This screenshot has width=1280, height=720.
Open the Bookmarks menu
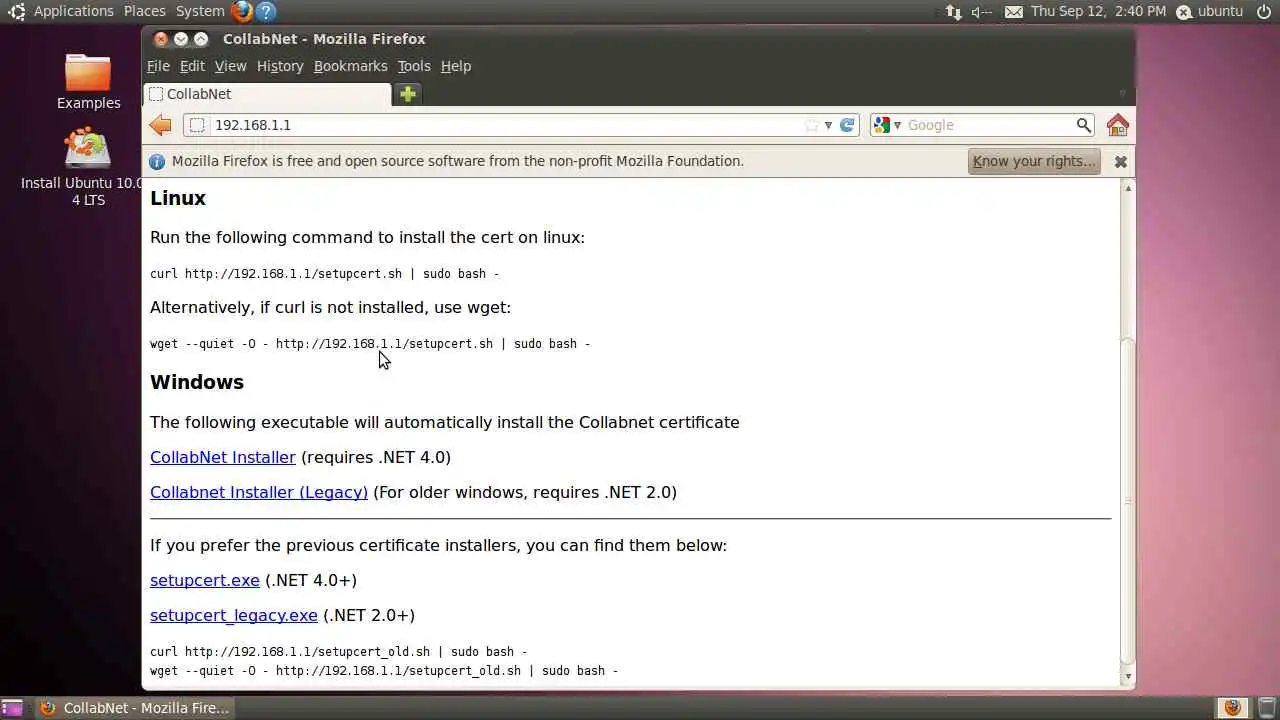pyautogui.click(x=350, y=66)
